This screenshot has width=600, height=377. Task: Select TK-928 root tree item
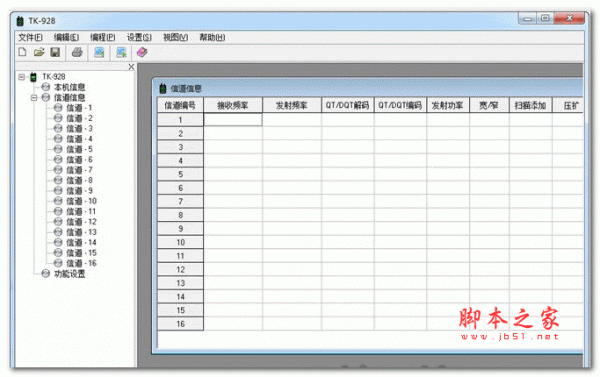[x=54, y=77]
